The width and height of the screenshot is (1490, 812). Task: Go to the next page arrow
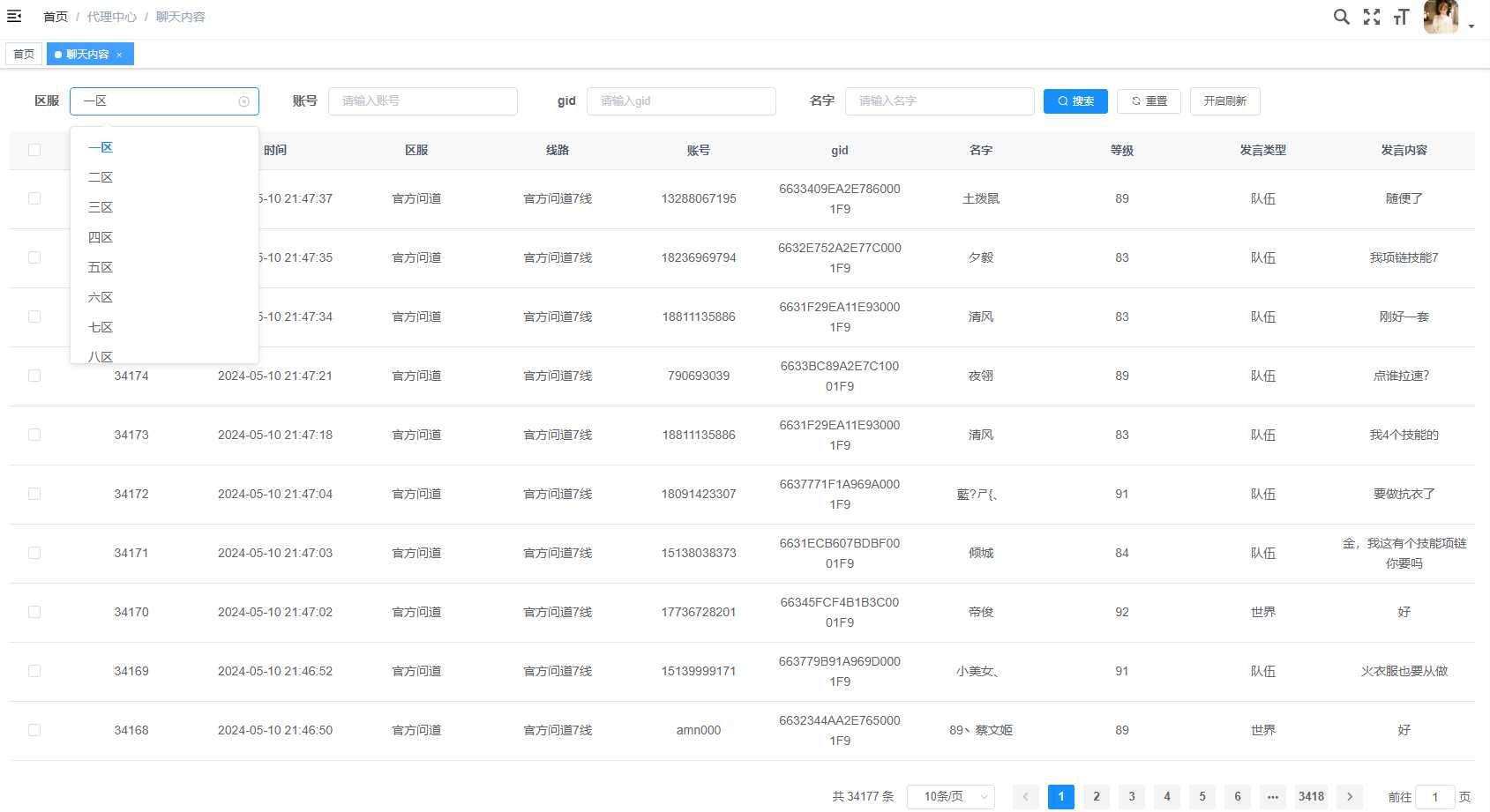pos(1350,796)
